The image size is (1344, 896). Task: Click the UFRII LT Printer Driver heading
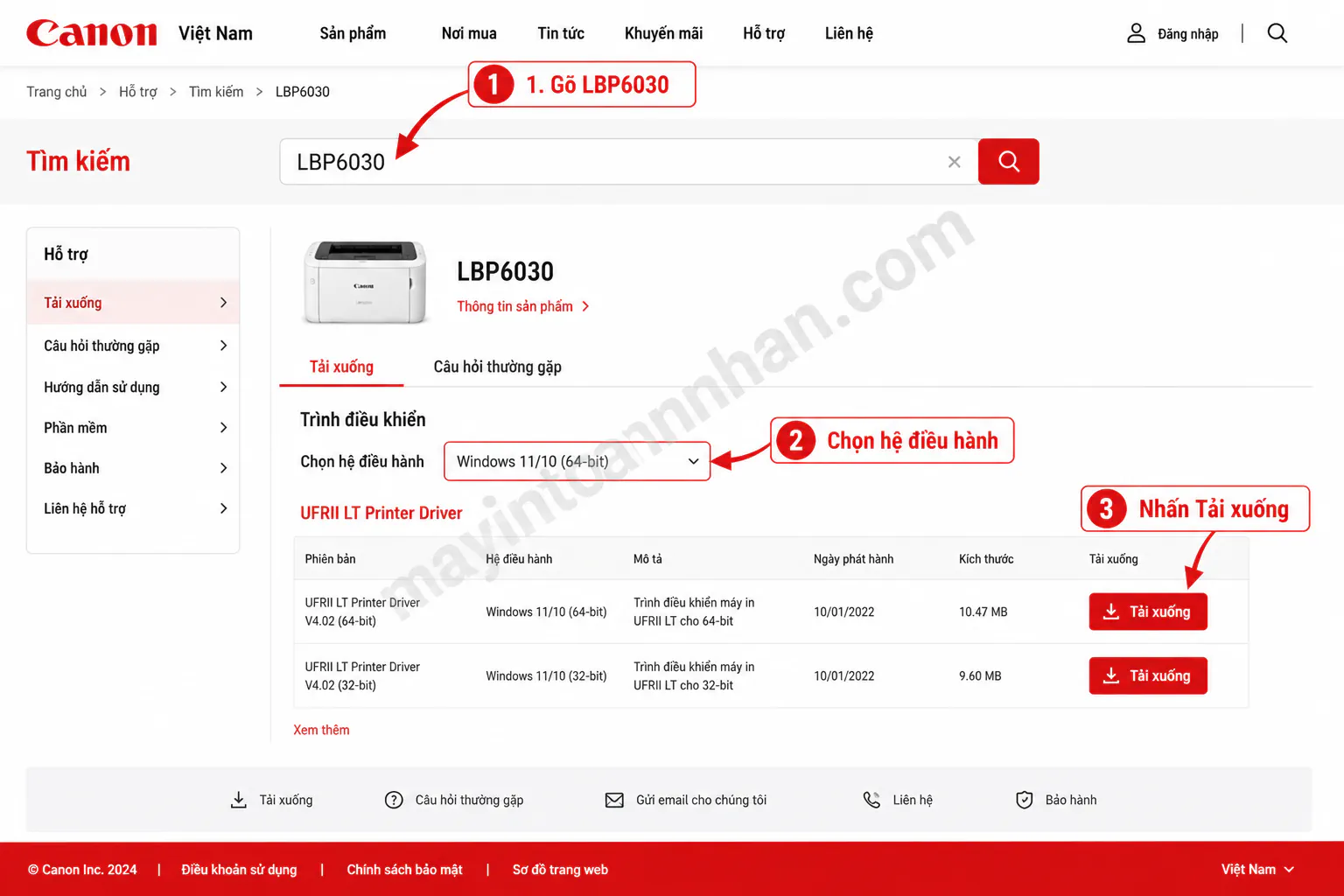pyautogui.click(x=381, y=513)
